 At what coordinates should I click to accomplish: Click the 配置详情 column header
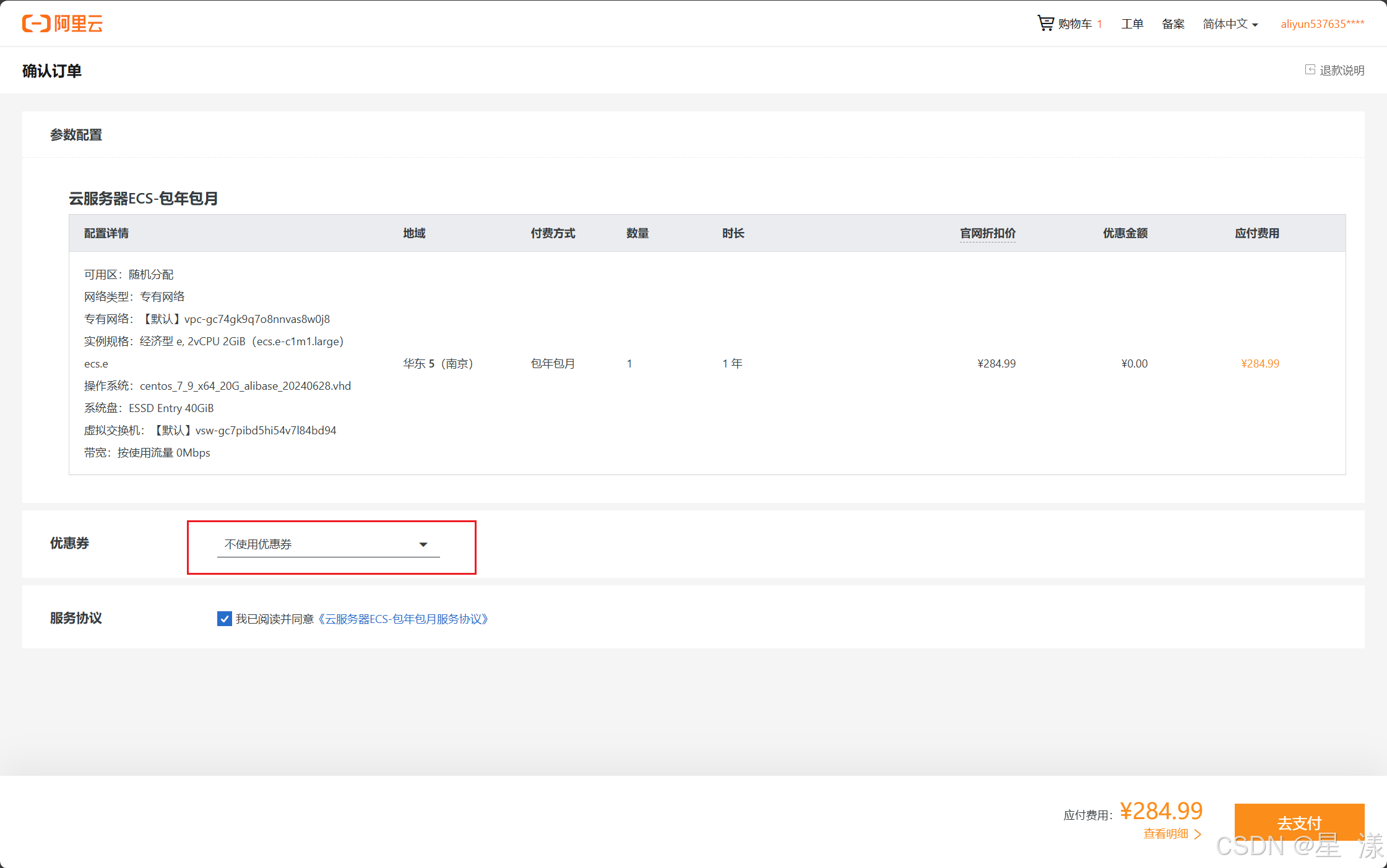tap(106, 233)
